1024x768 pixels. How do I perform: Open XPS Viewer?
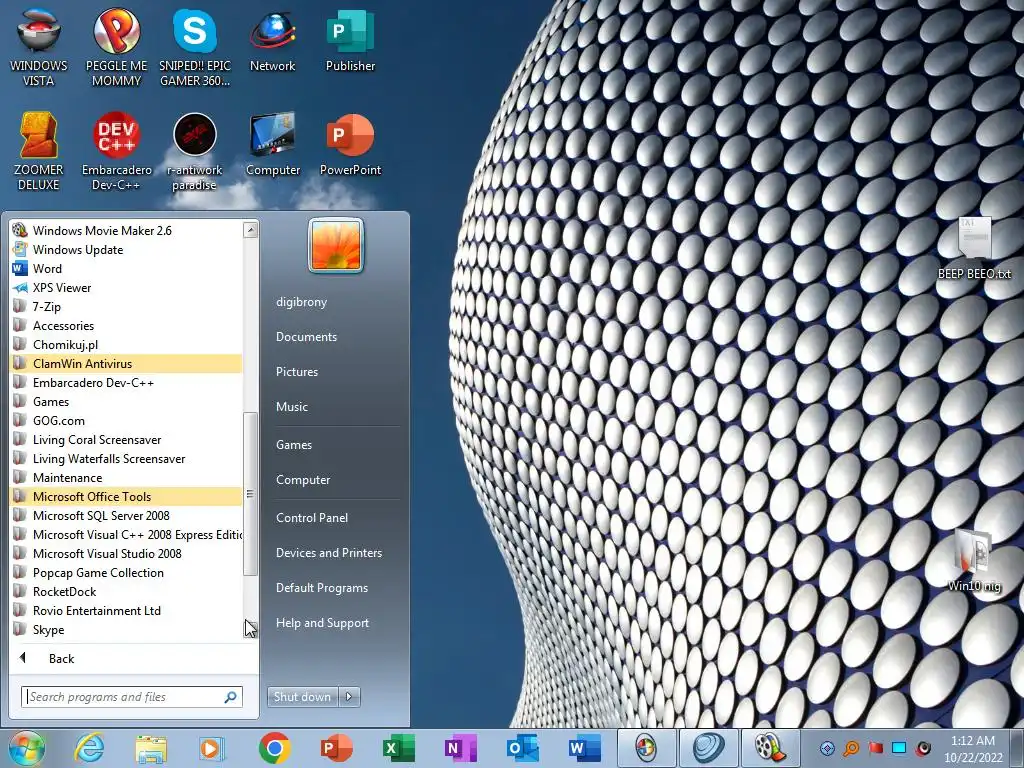coord(127,287)
